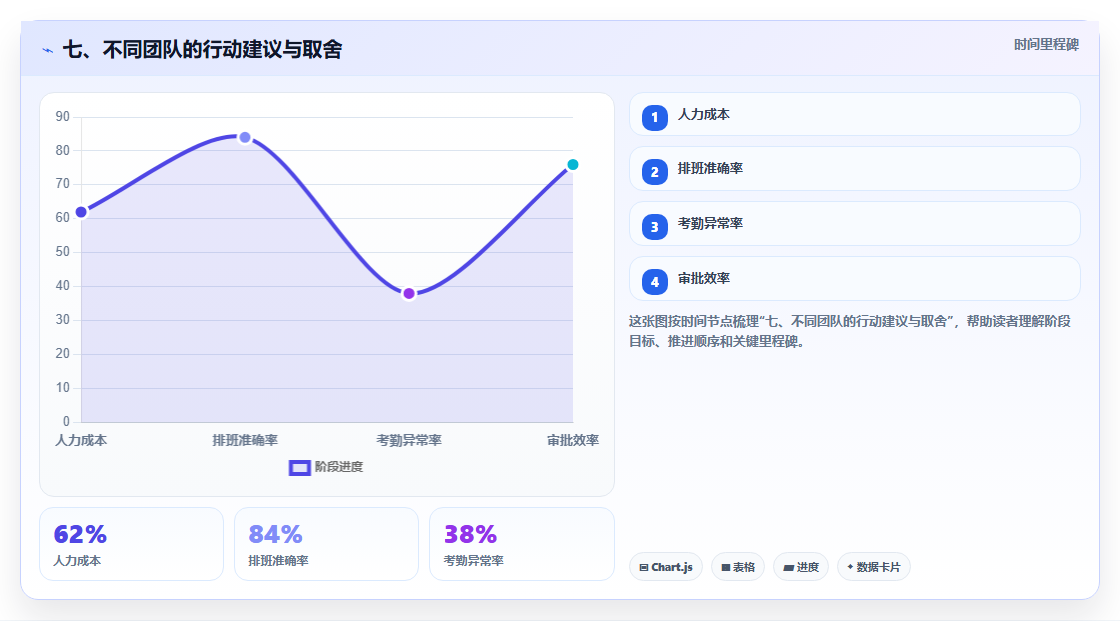This screenshot has height=621, width=1120.
Task: Click the 38% value in the stat card
Action: (x=470, y=535)
